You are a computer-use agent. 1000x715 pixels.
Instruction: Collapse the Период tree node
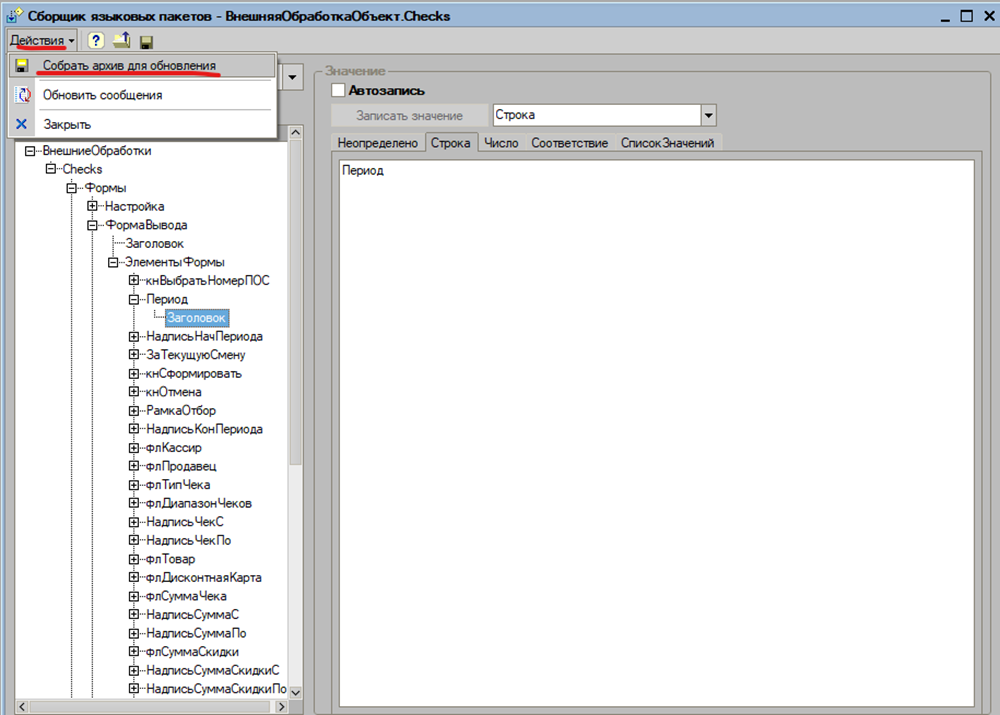(134, 299)
